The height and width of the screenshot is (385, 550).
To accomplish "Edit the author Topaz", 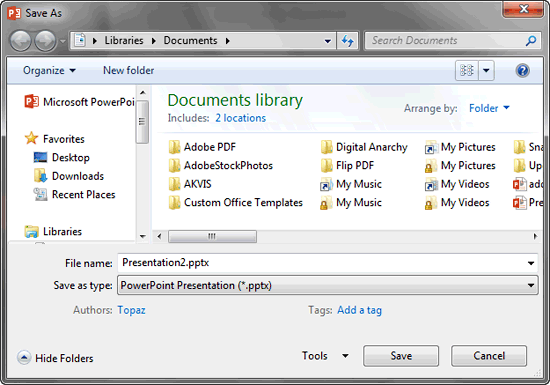I will point(131,310).
